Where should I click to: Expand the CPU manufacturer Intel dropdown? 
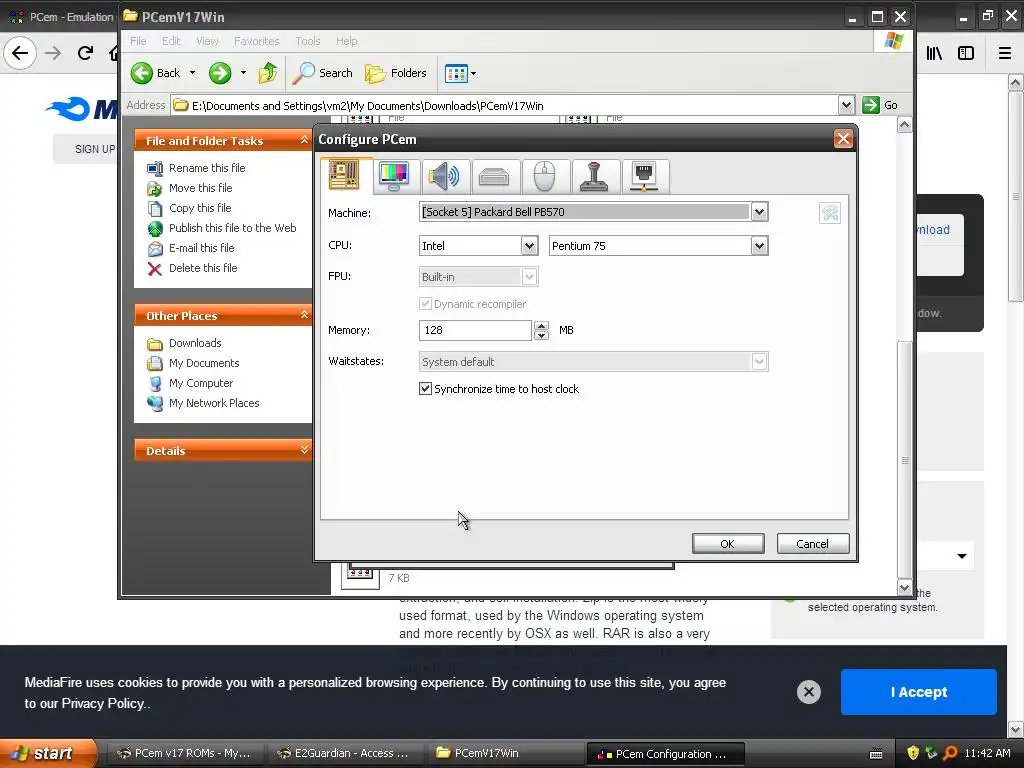pyautogui.click(x=529, y=246)
